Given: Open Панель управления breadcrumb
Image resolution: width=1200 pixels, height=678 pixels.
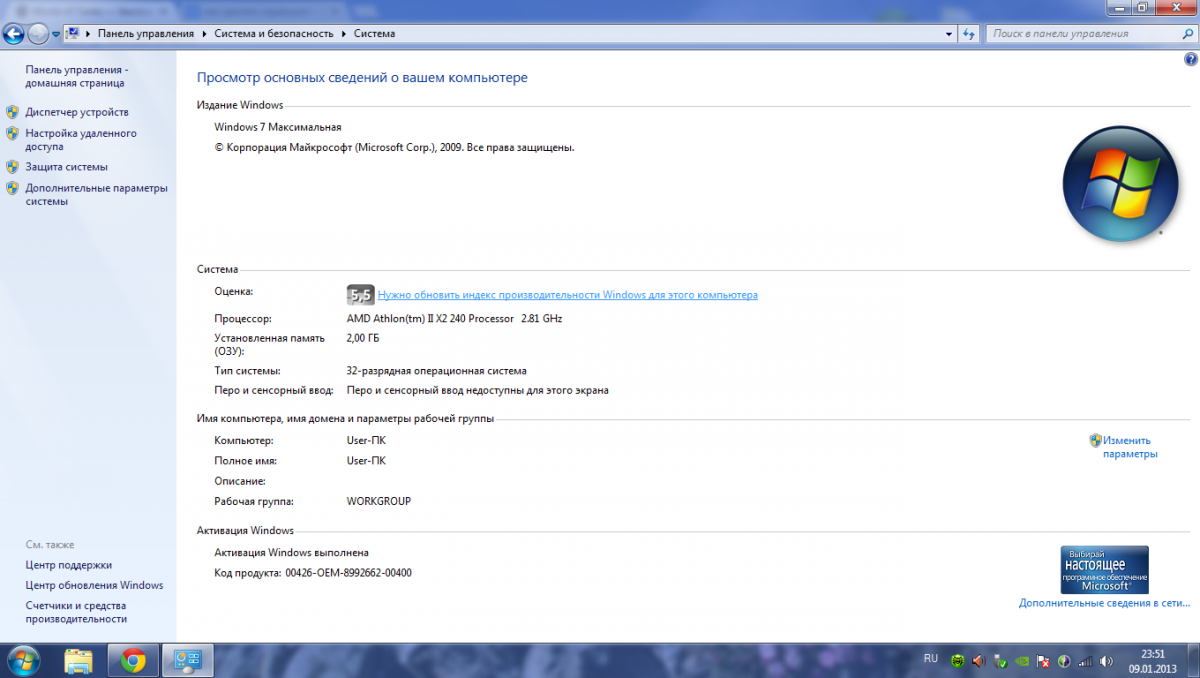Looking at the screenshot, I should (x=146, y=34).
